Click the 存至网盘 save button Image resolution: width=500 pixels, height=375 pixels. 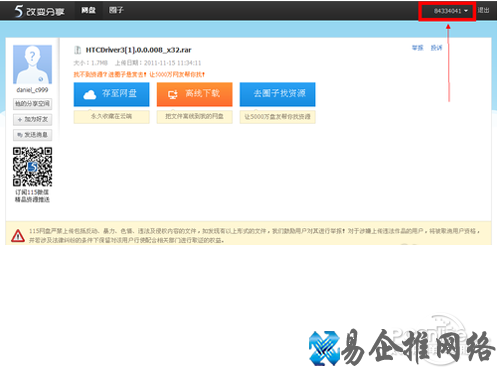click(111, 94)
